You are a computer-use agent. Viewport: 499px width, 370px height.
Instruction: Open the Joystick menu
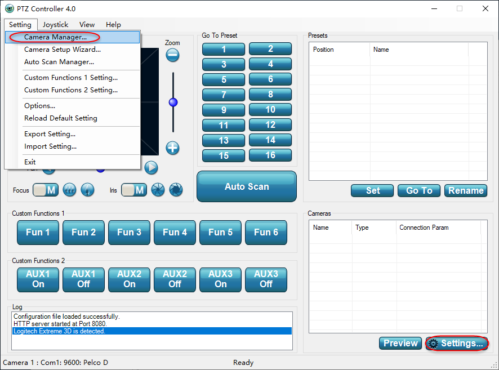pos(55,25)
